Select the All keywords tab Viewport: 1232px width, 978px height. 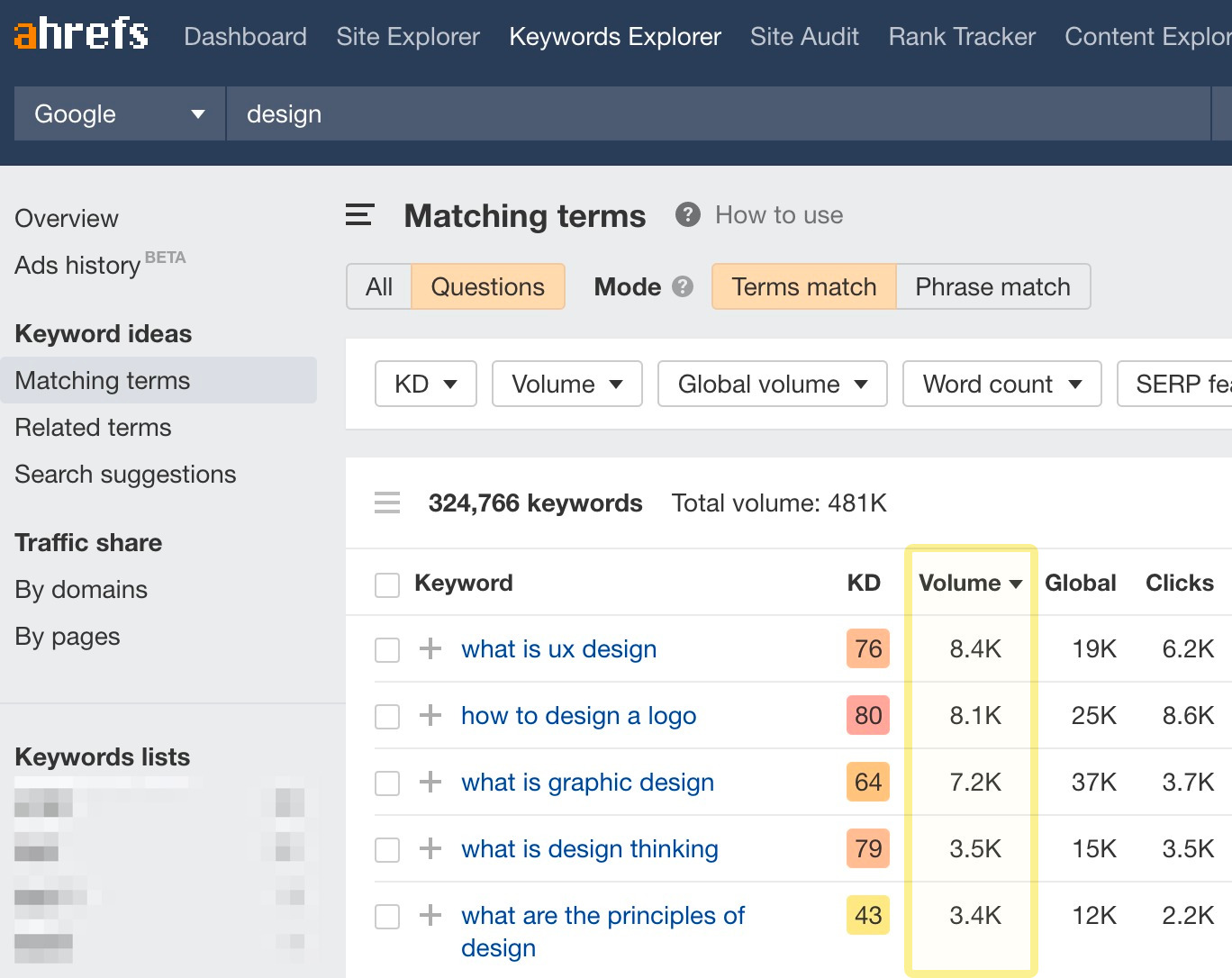click(x=378, y=286)
